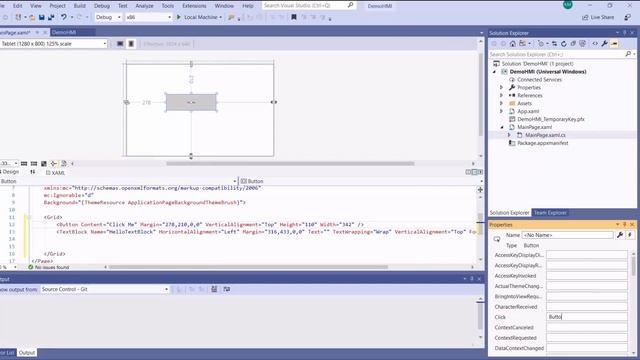
Task: Select the MainPage.xaml.cs file
Action: click(x=545, y=135)
